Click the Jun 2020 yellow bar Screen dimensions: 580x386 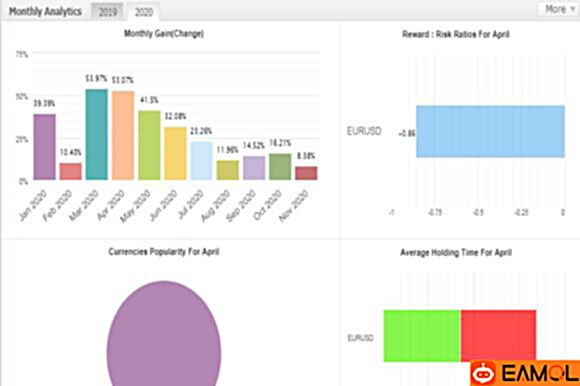pos(175,153)
